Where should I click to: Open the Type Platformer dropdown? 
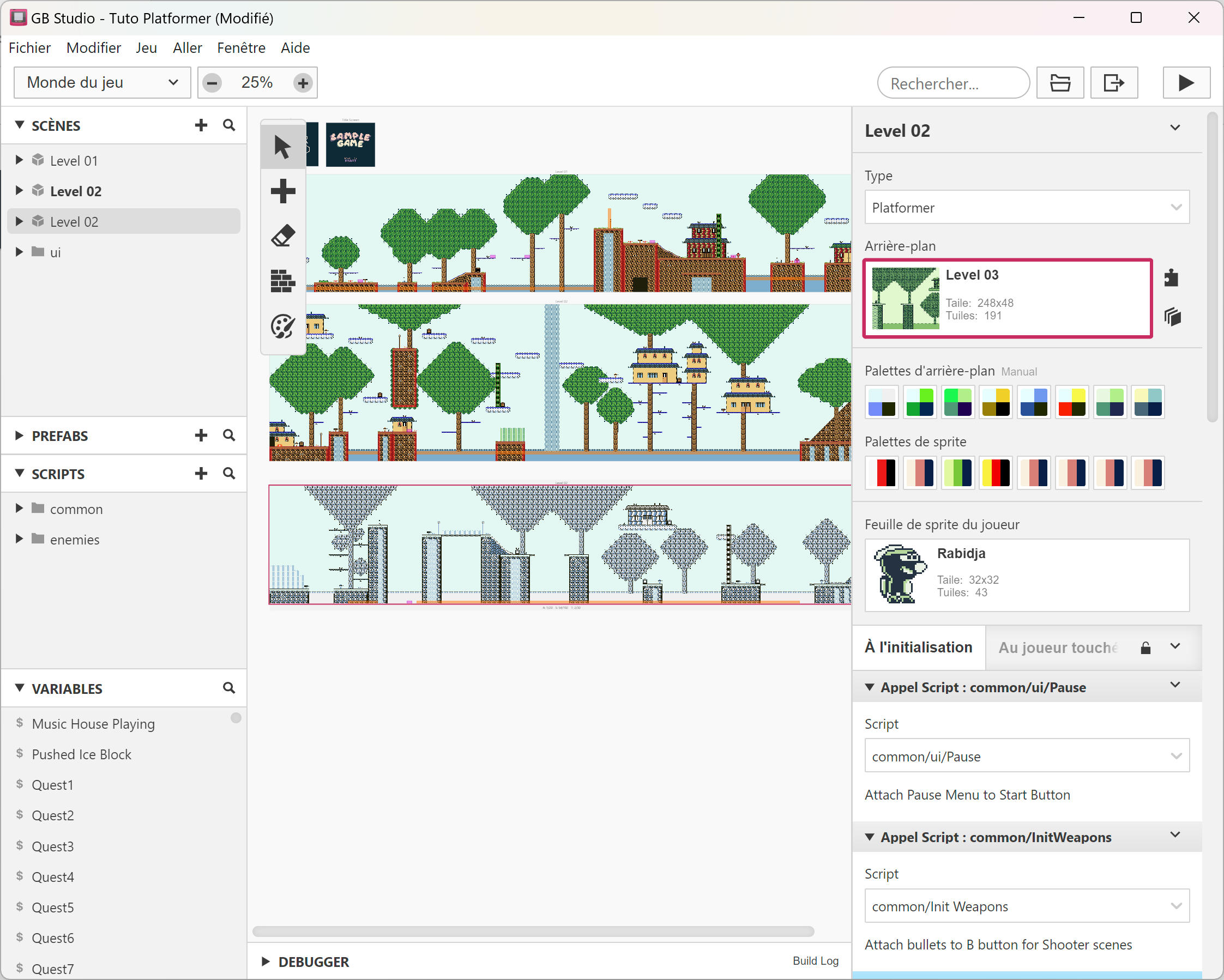1026,208
